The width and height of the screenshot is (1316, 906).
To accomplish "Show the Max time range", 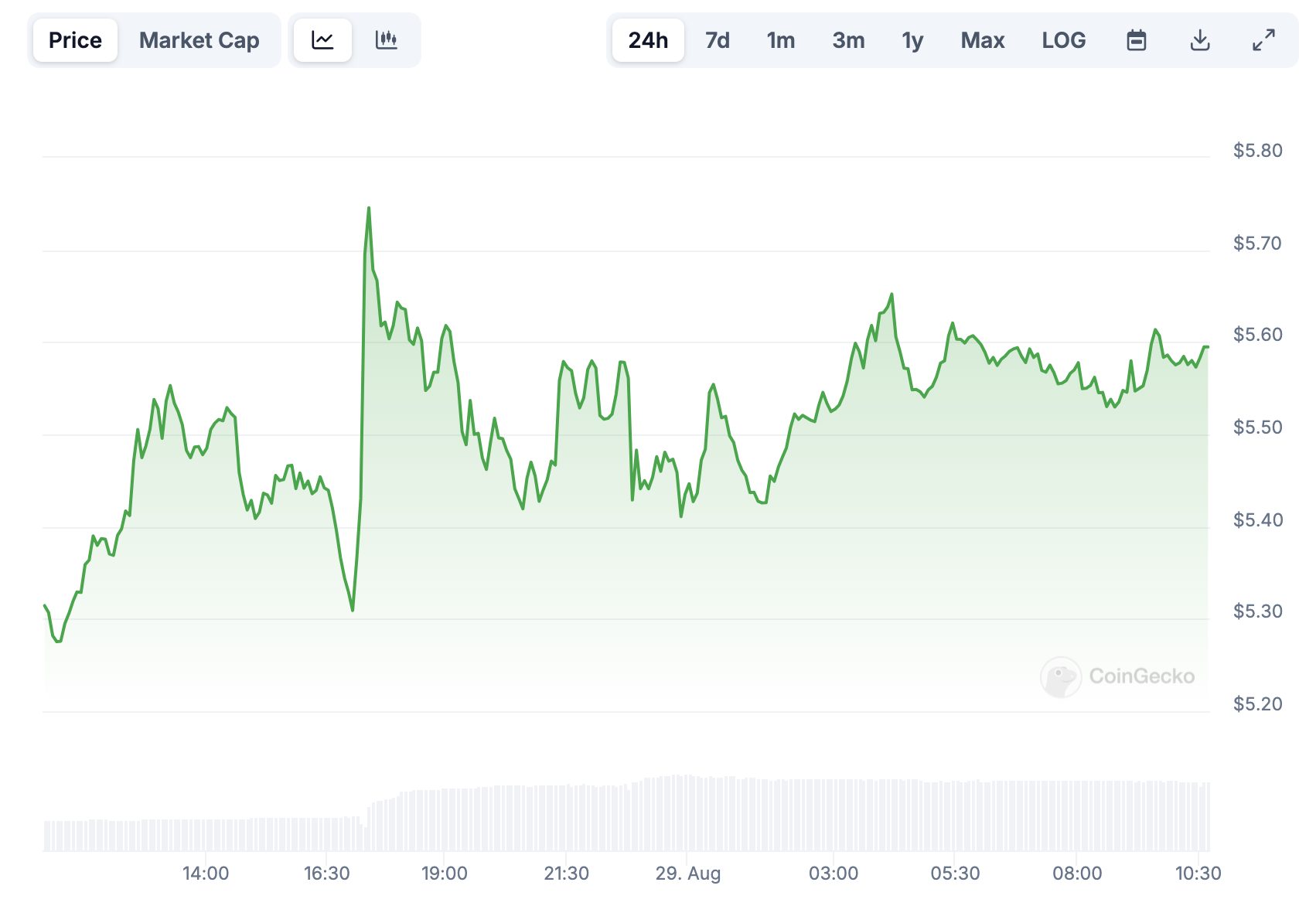I will point(983,40).
